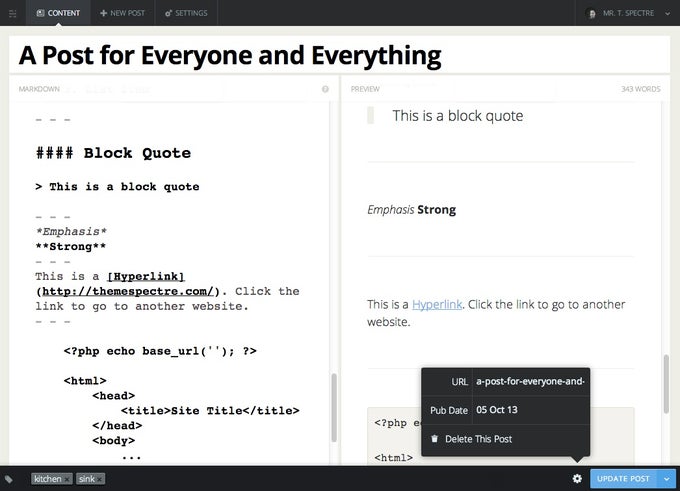
Task: Remove the kitchen tag
Action: pyautogui.click(x=67, y=479)
